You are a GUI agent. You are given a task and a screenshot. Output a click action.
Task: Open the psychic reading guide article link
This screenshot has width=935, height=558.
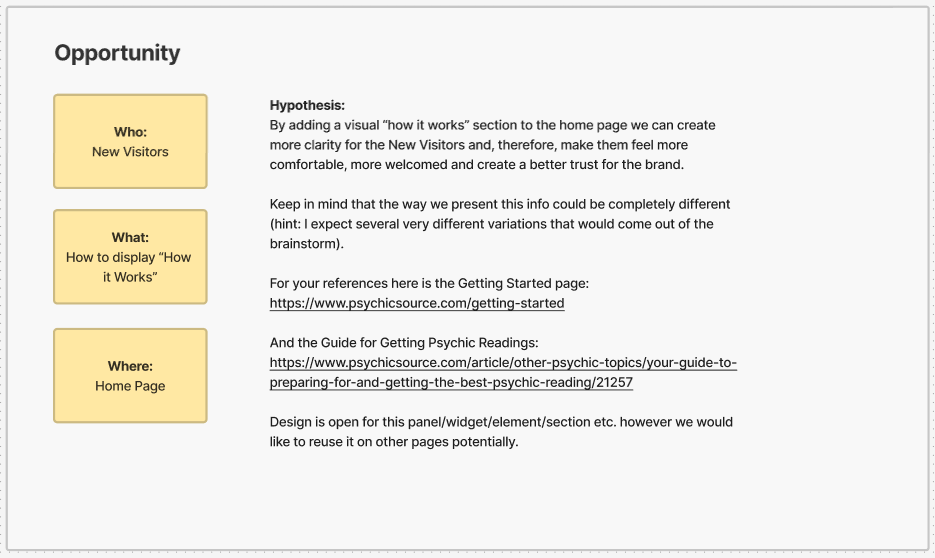[503, 372]
